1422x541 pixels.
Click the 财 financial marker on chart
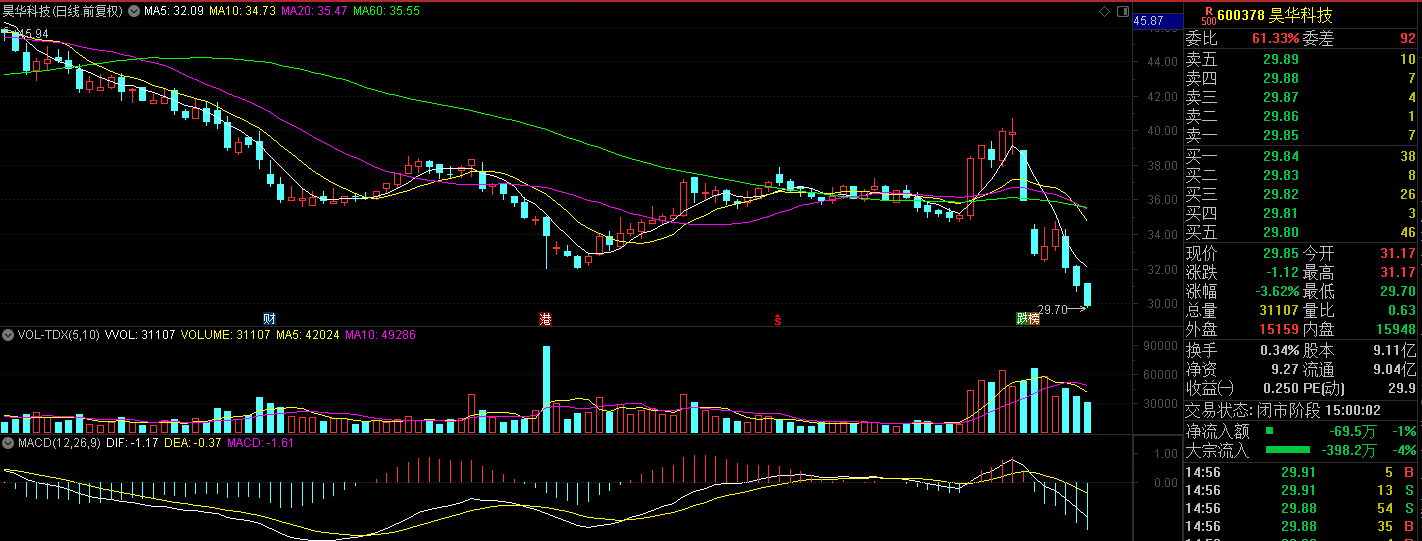(269, 318)
